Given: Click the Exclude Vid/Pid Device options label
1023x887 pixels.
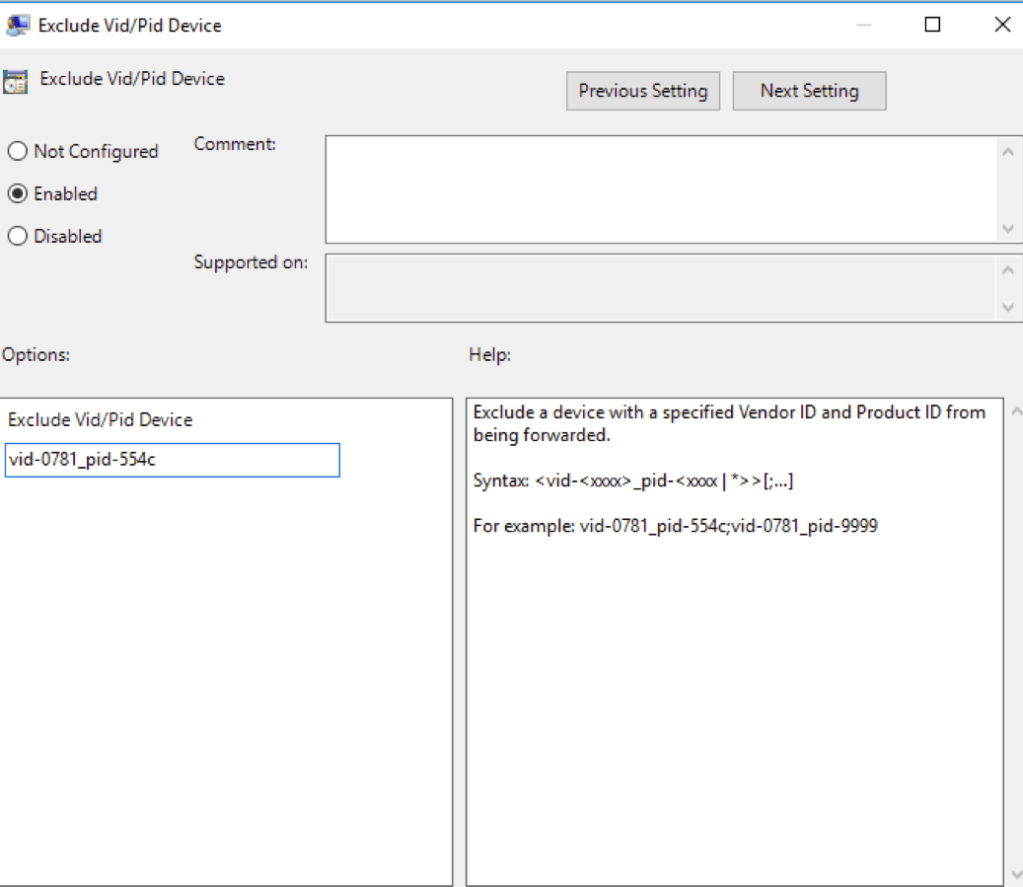Looking at the screenshot, I should coord(100,420).
